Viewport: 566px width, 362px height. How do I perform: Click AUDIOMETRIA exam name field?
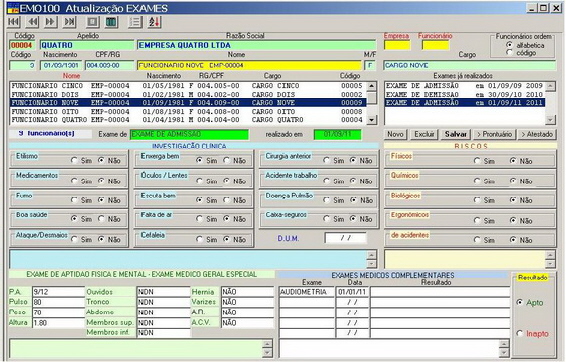tap(306, 292)
